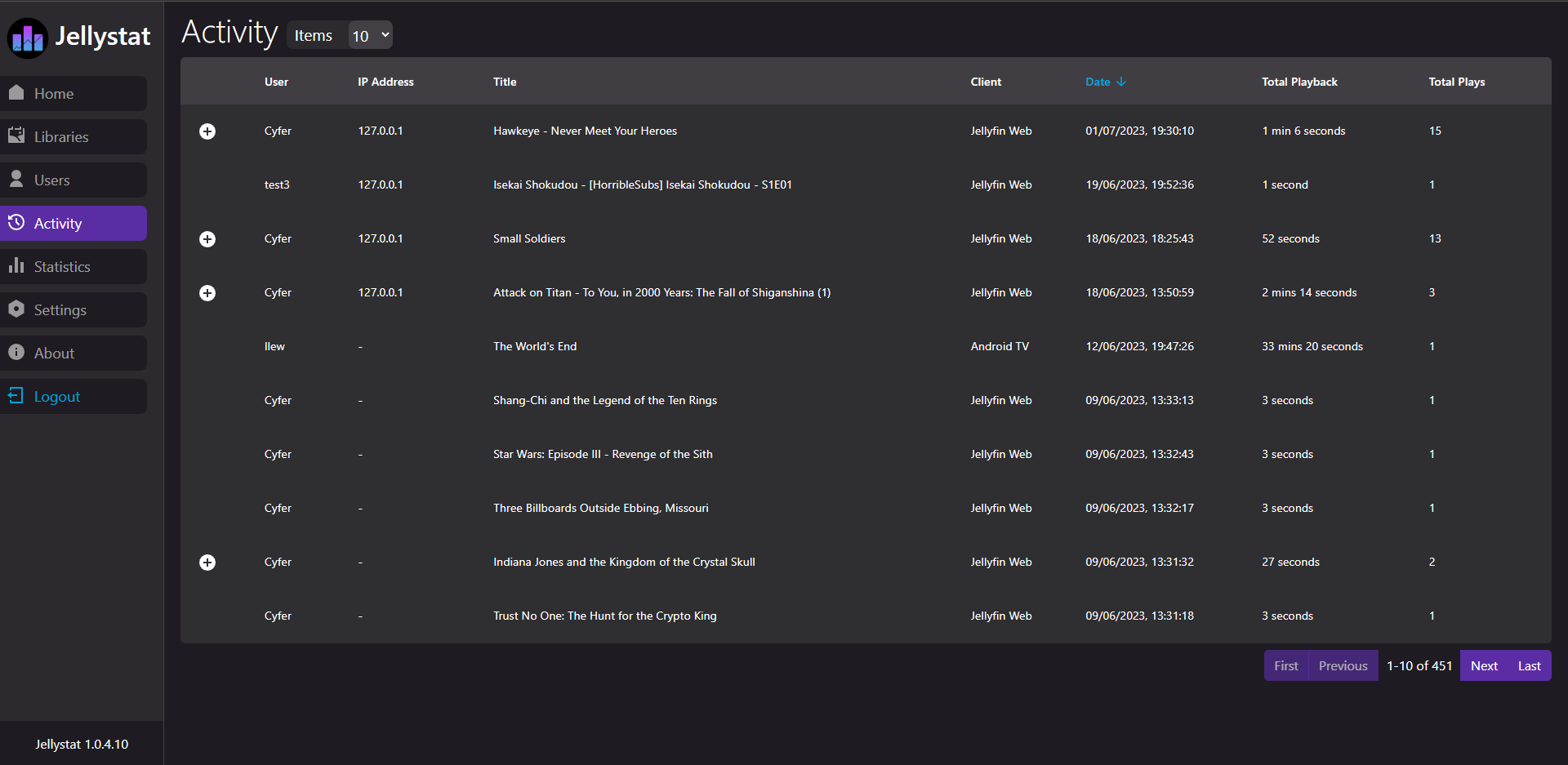
Task: Click the Statistics bar chart icon
Action: tap(16, 266)
